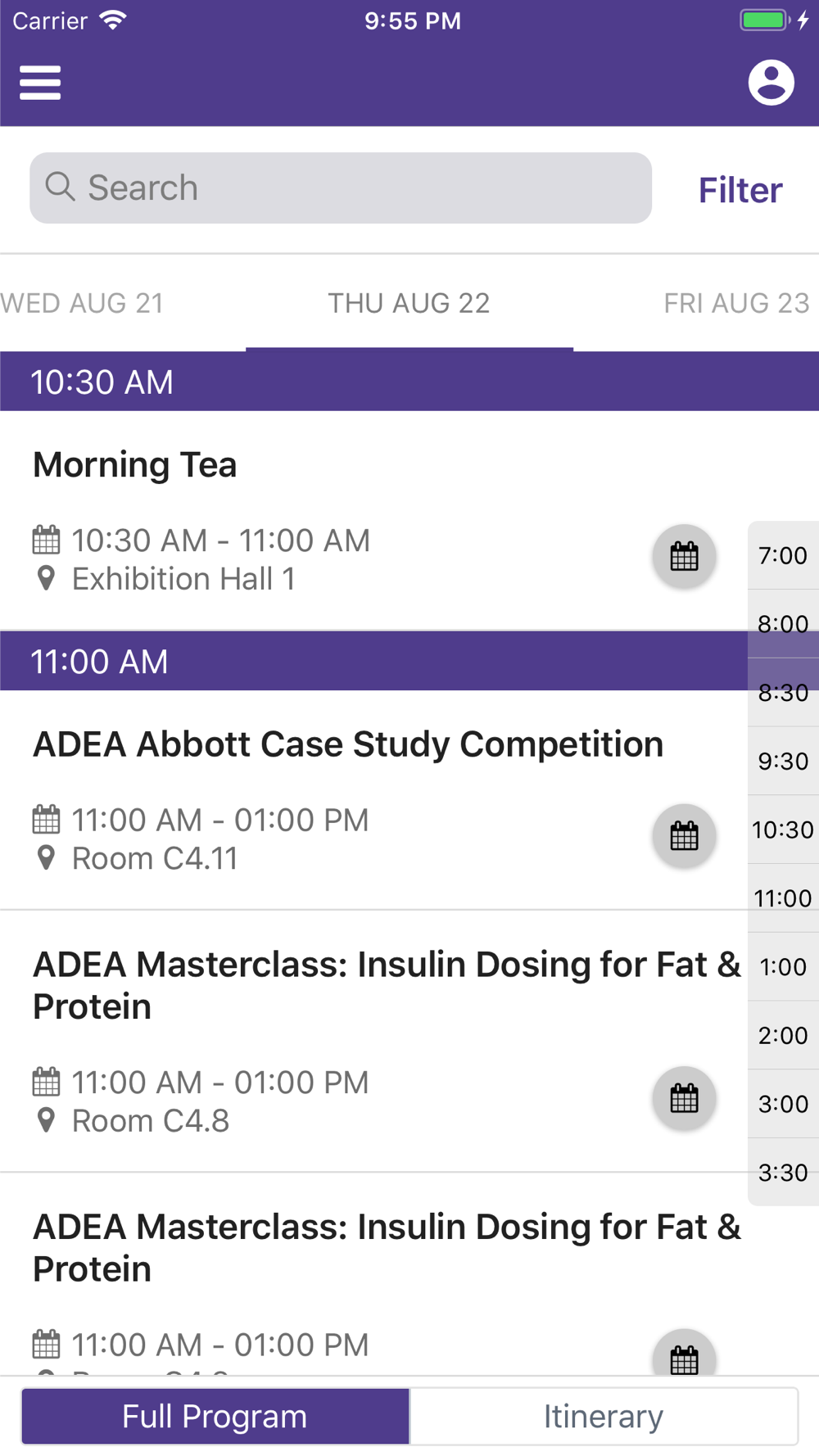The height and width of the screenshot is (1456, 819).
Task: Focus the Search field
Action: click(x=341, y=188)
